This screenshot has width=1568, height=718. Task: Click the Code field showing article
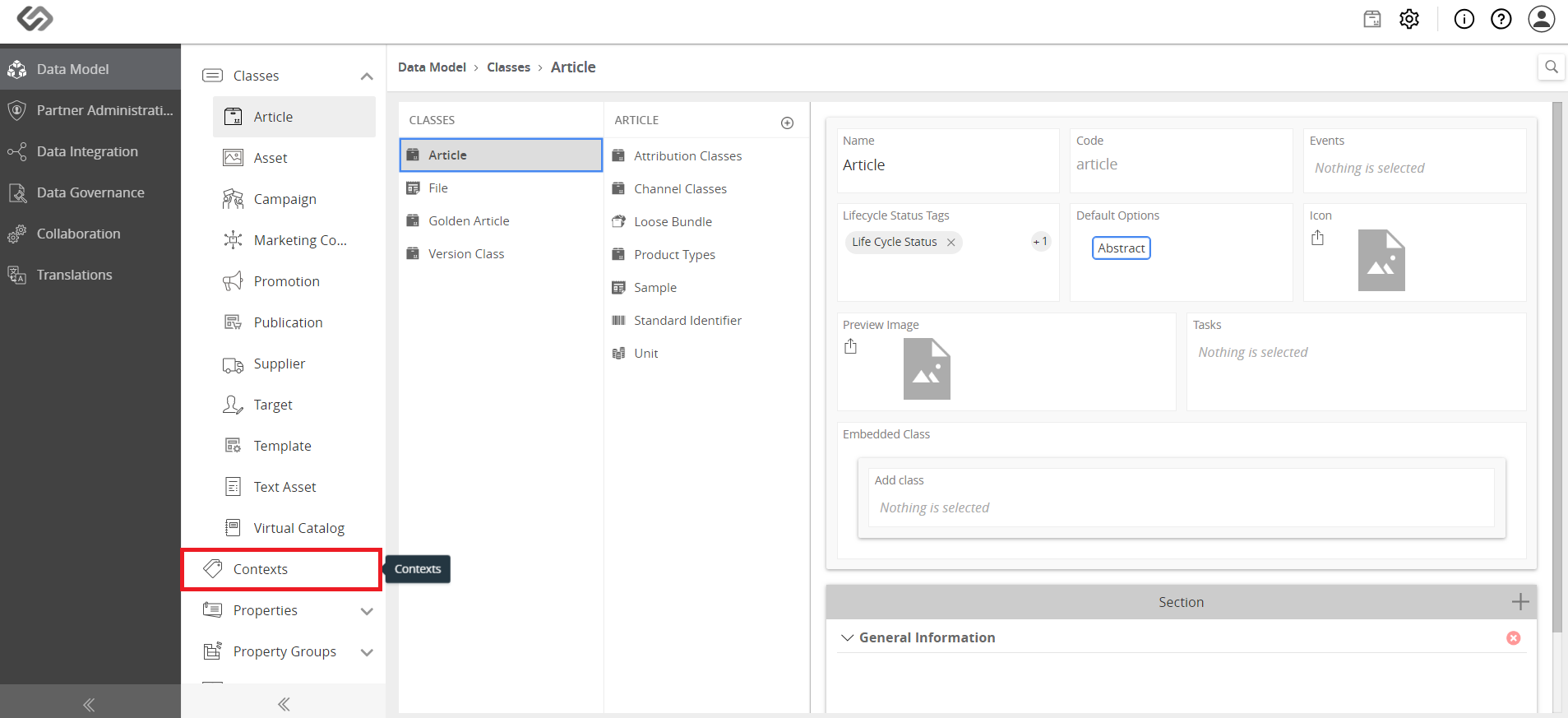[1182, 160]
